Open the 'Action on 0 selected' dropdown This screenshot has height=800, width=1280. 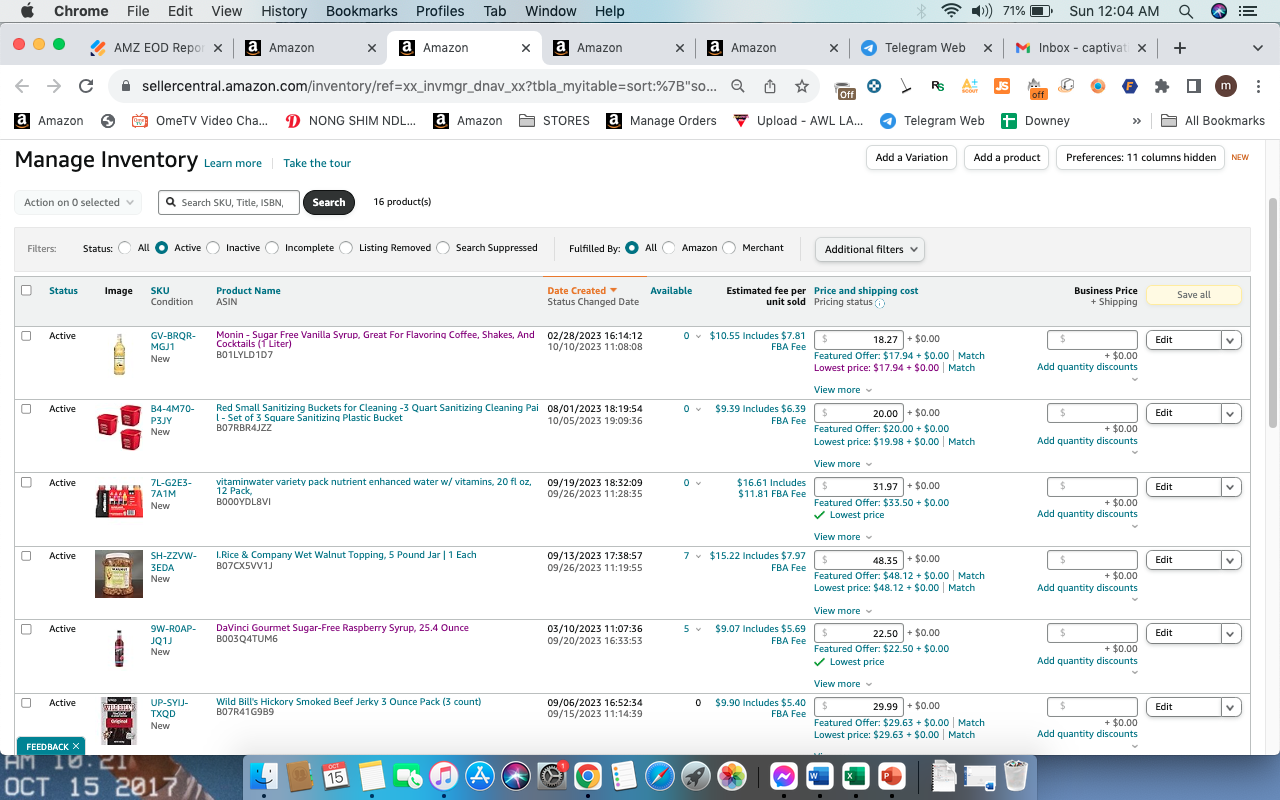click(78, 202)
